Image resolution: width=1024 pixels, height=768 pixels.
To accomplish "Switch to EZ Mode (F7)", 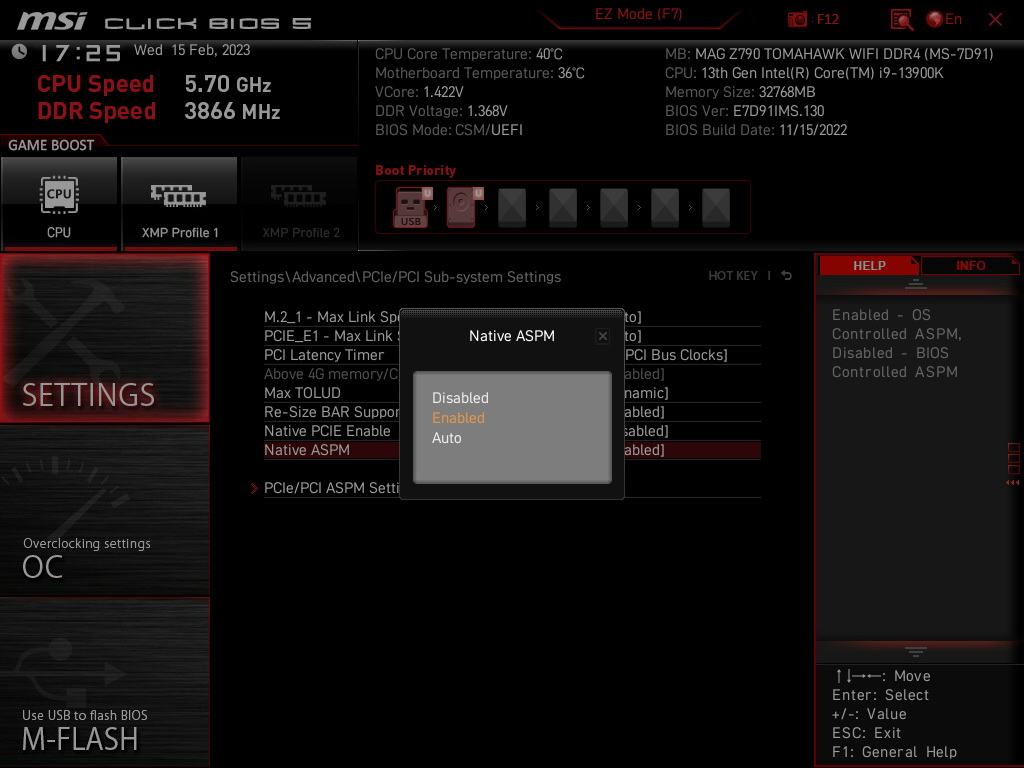I will pyautogui.click(x=638, y=14).
